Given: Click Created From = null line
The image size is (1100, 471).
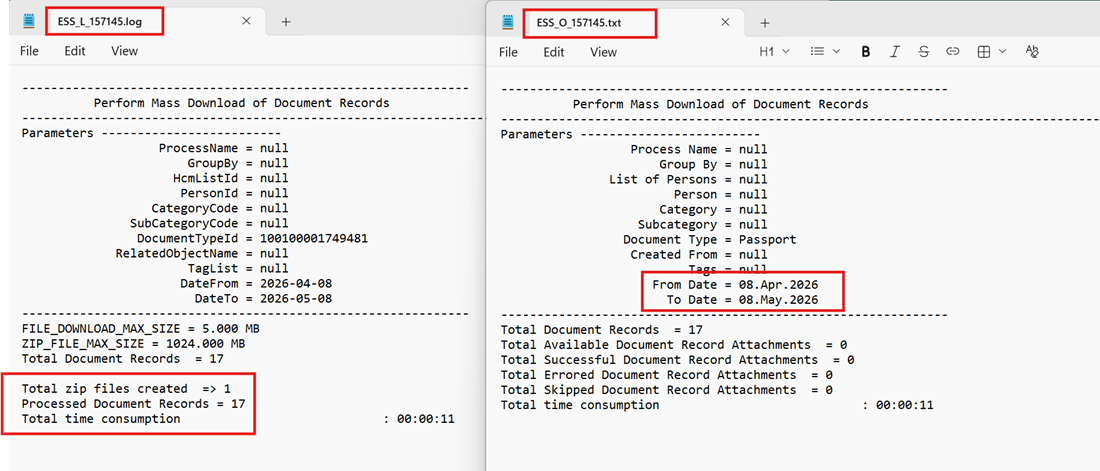Looking at the screenshot, I should pyautogui.click(x=699, y=254).
